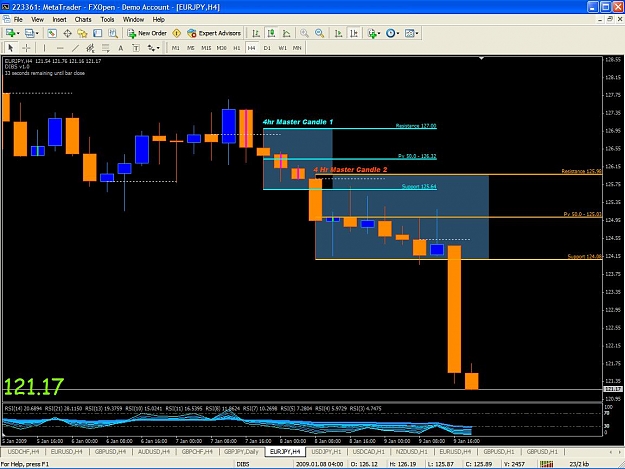Screen dimensions: 625x469
Task: Click the '4 Hr Master Candle 2' label
Action: tap(350, 170)
